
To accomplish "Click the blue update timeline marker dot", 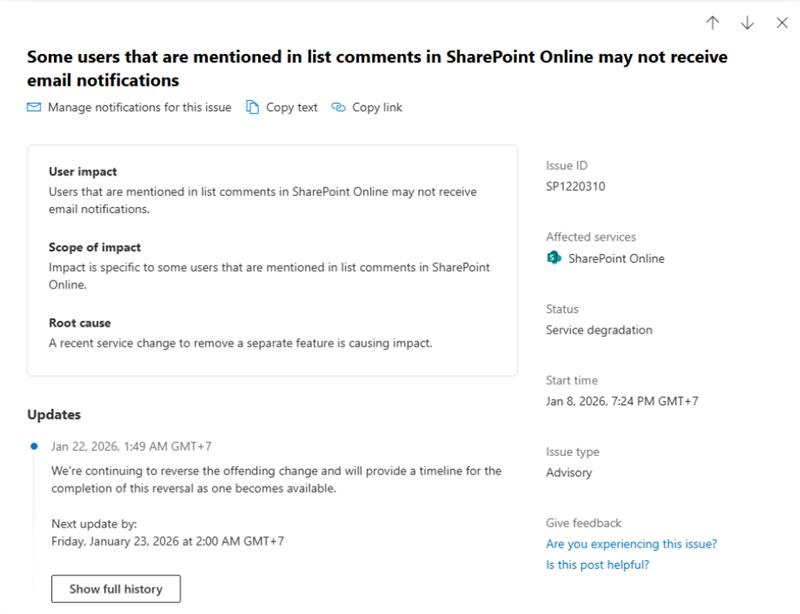I will click(34, 446).
